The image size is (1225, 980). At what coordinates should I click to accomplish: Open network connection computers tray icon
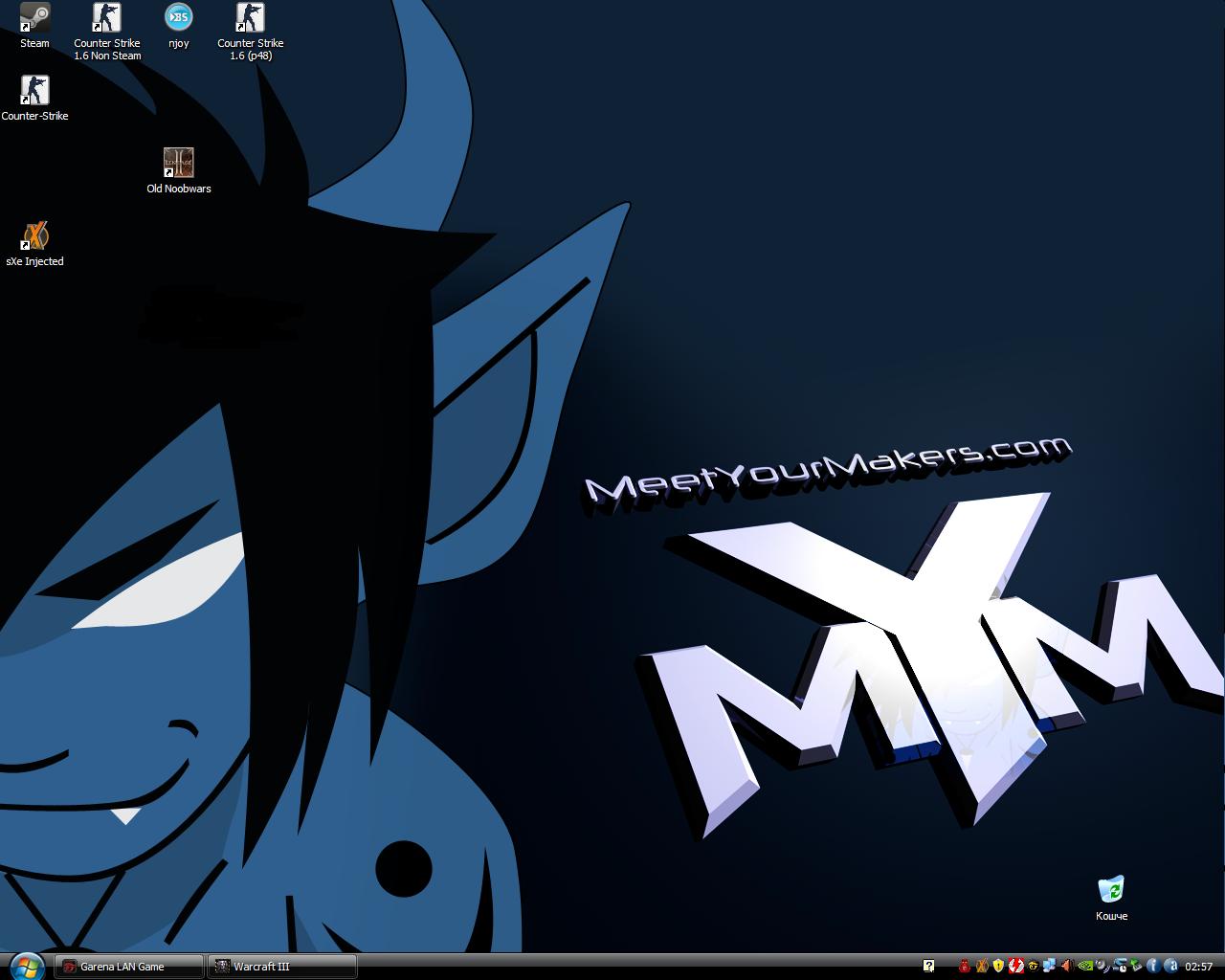(1050, 966)
